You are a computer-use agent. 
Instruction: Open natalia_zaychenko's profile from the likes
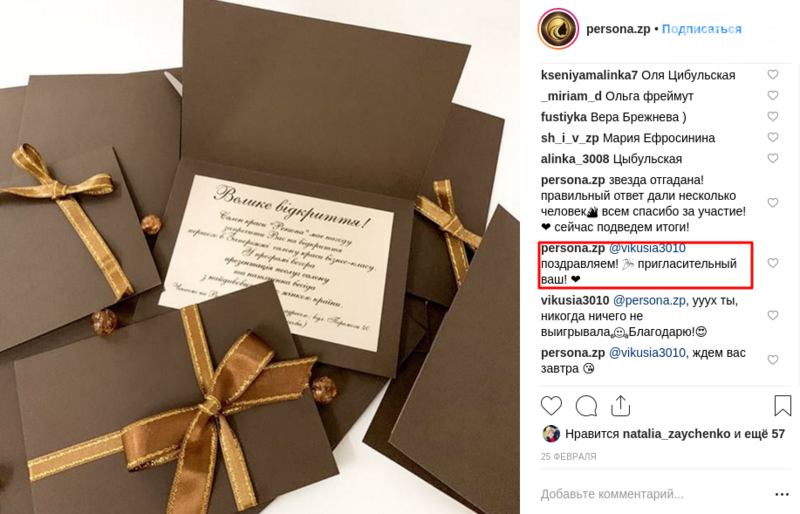click(677, 434)
